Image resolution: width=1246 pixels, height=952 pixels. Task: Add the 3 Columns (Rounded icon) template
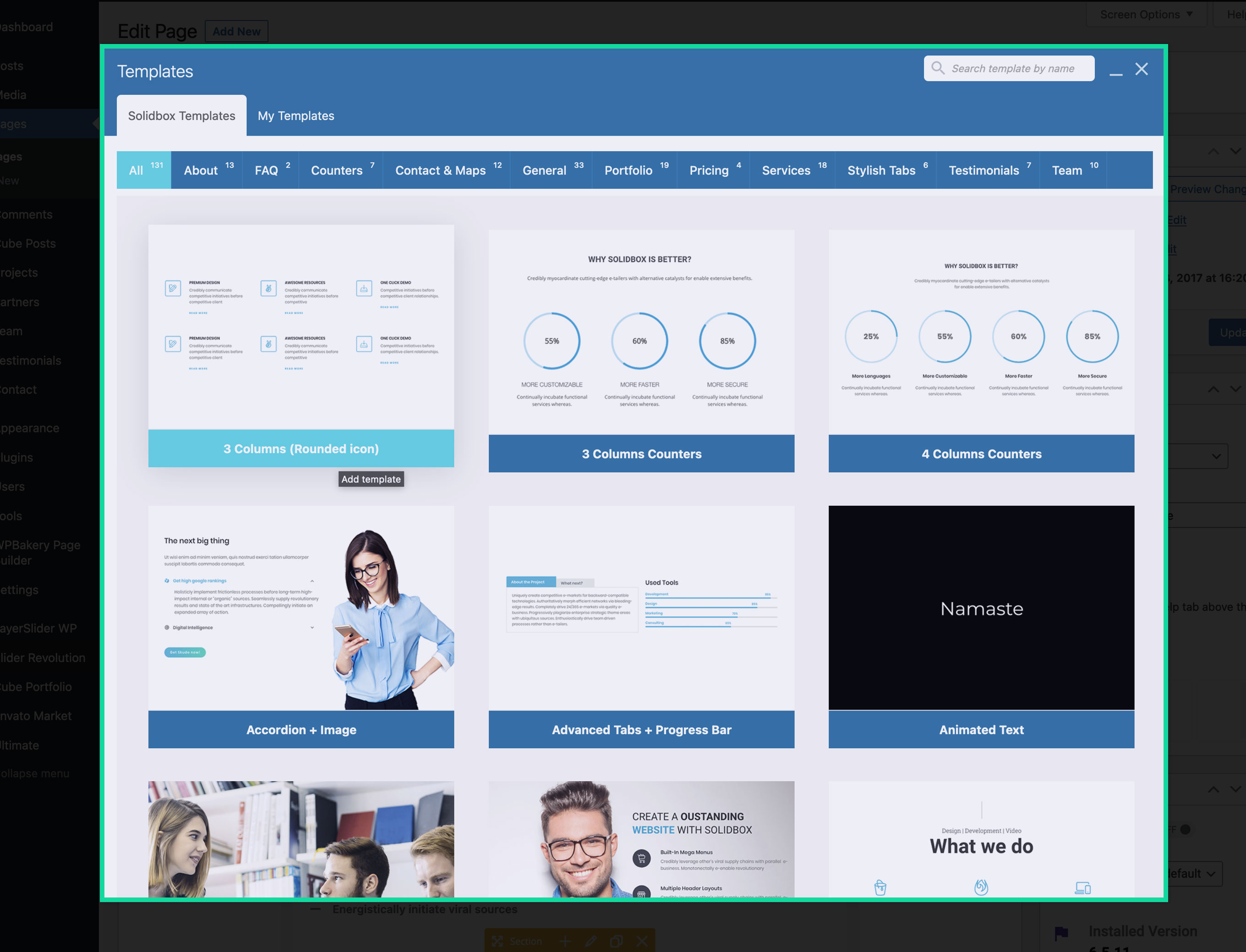pos(301,448)
